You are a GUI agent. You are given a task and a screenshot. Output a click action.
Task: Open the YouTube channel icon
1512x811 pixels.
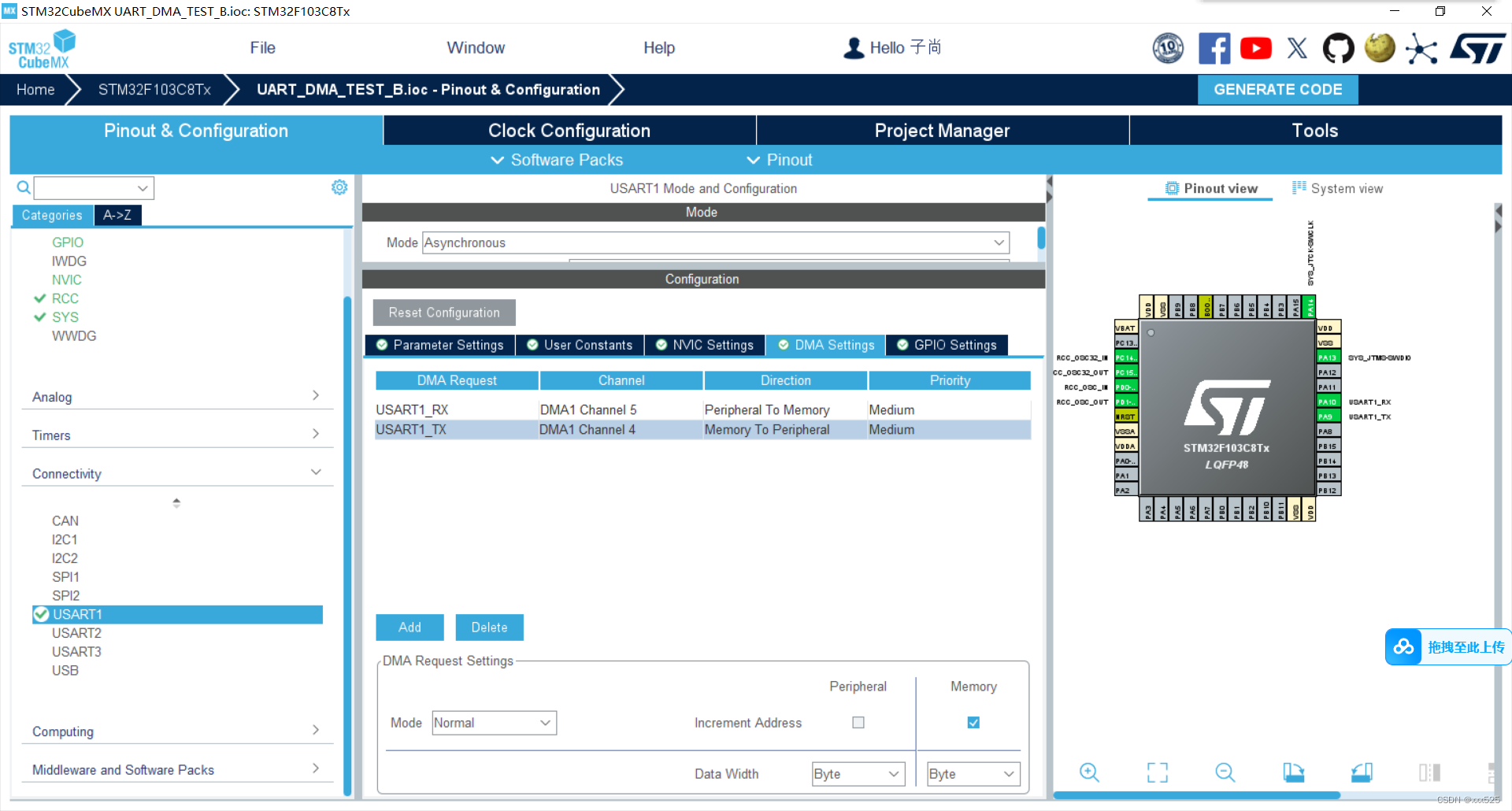pyautogui.click(x=1256, y=49)
